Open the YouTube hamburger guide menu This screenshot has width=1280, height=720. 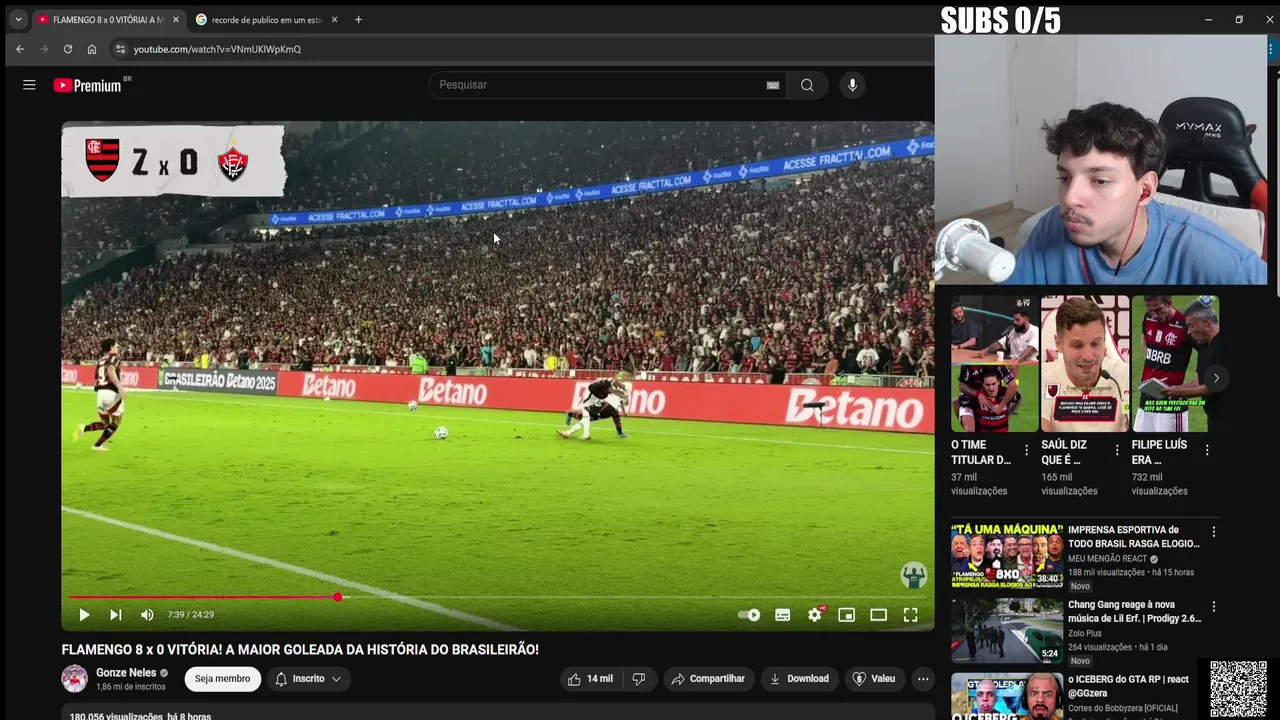29,85
